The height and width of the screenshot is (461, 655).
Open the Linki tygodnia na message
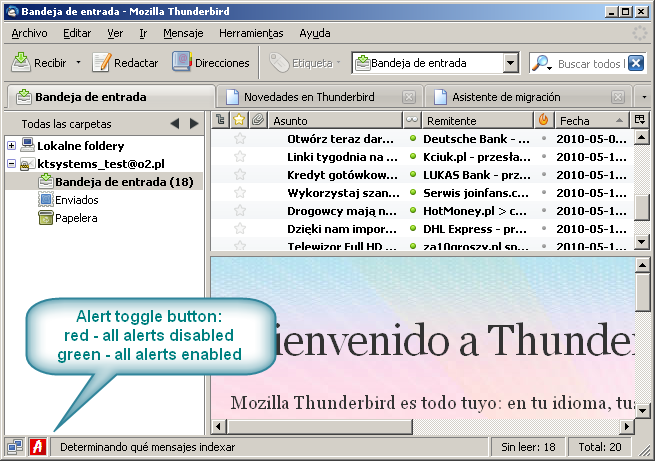click(342, 157)
